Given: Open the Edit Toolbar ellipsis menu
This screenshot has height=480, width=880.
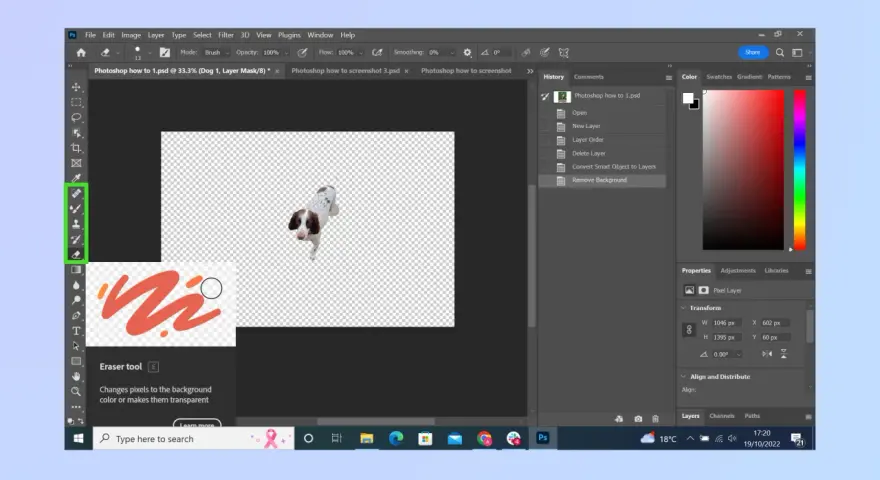Looking at the screenshot, I should [x=76, y=406].
